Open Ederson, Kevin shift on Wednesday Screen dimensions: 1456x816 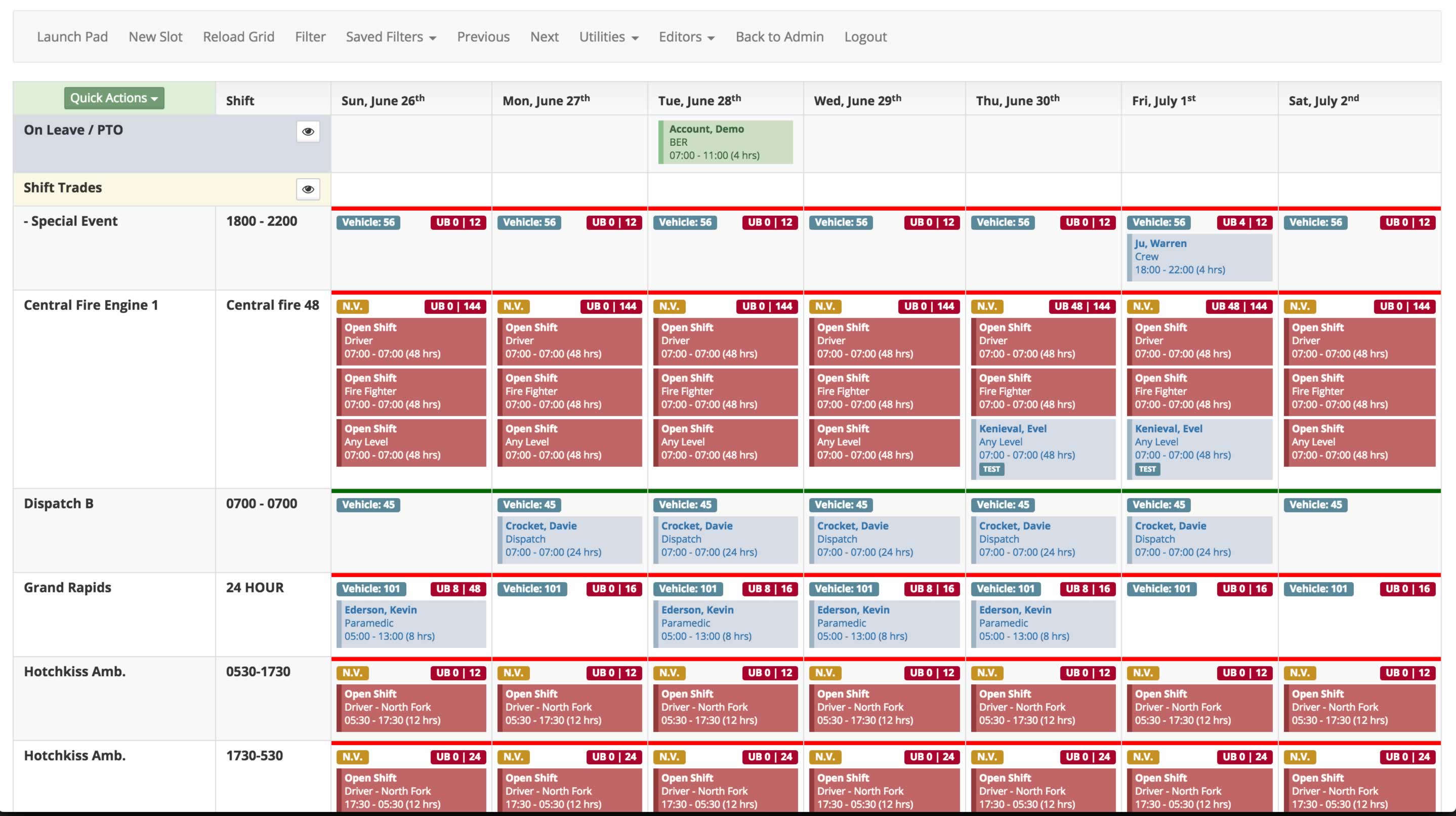click(x=885, y=624)
